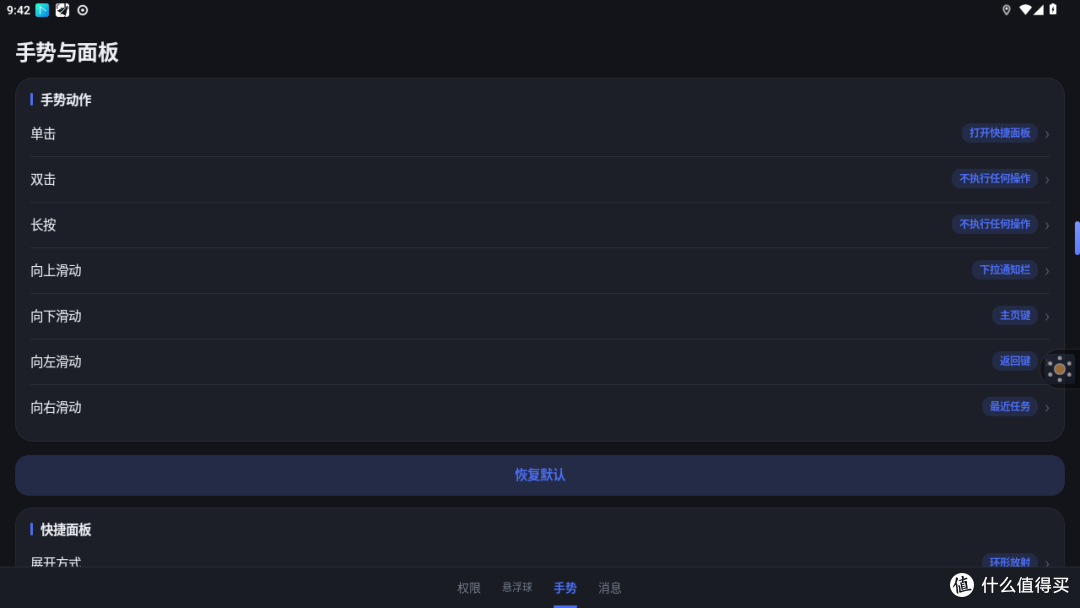
Task: Switch to the 消息 tab
Action: point(610,587)
